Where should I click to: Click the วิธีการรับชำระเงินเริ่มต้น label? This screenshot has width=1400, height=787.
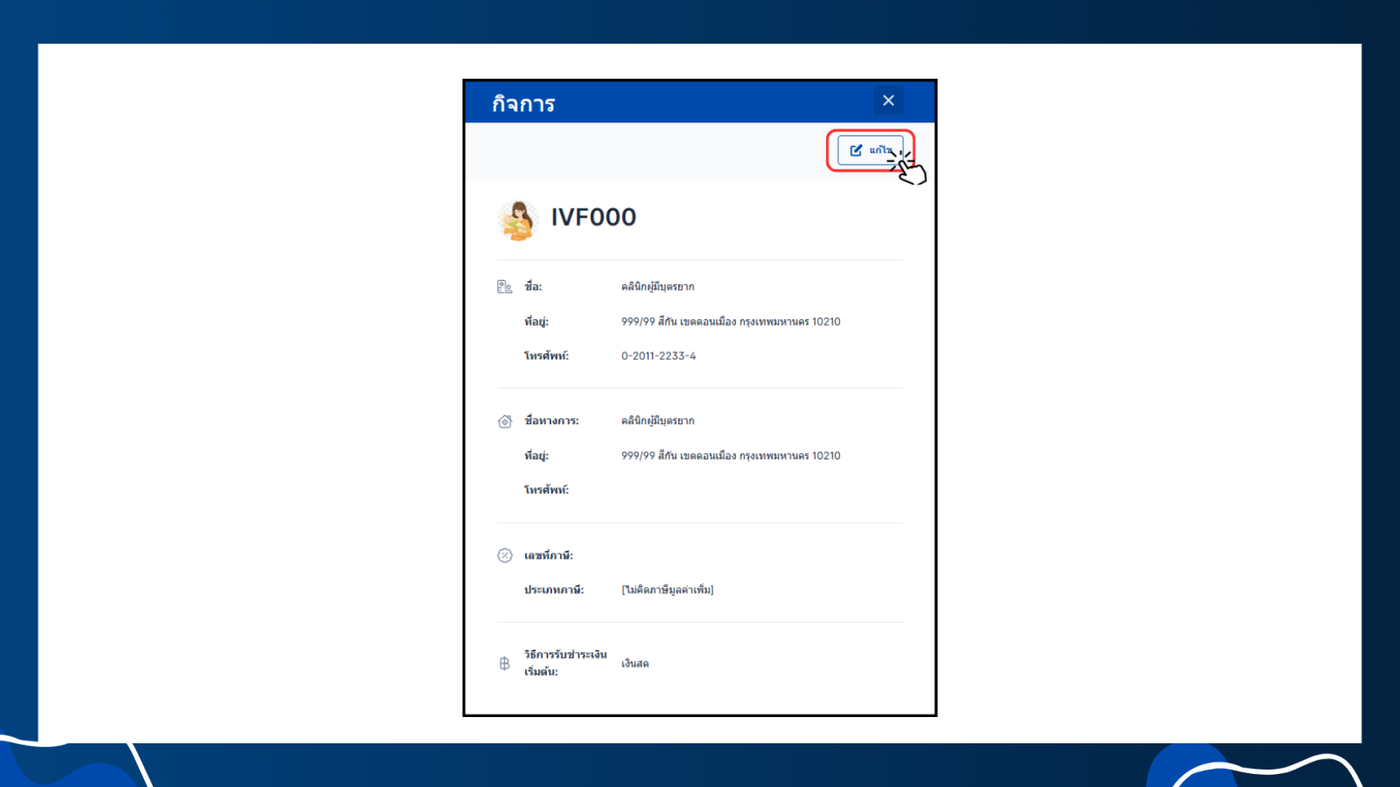565,663
